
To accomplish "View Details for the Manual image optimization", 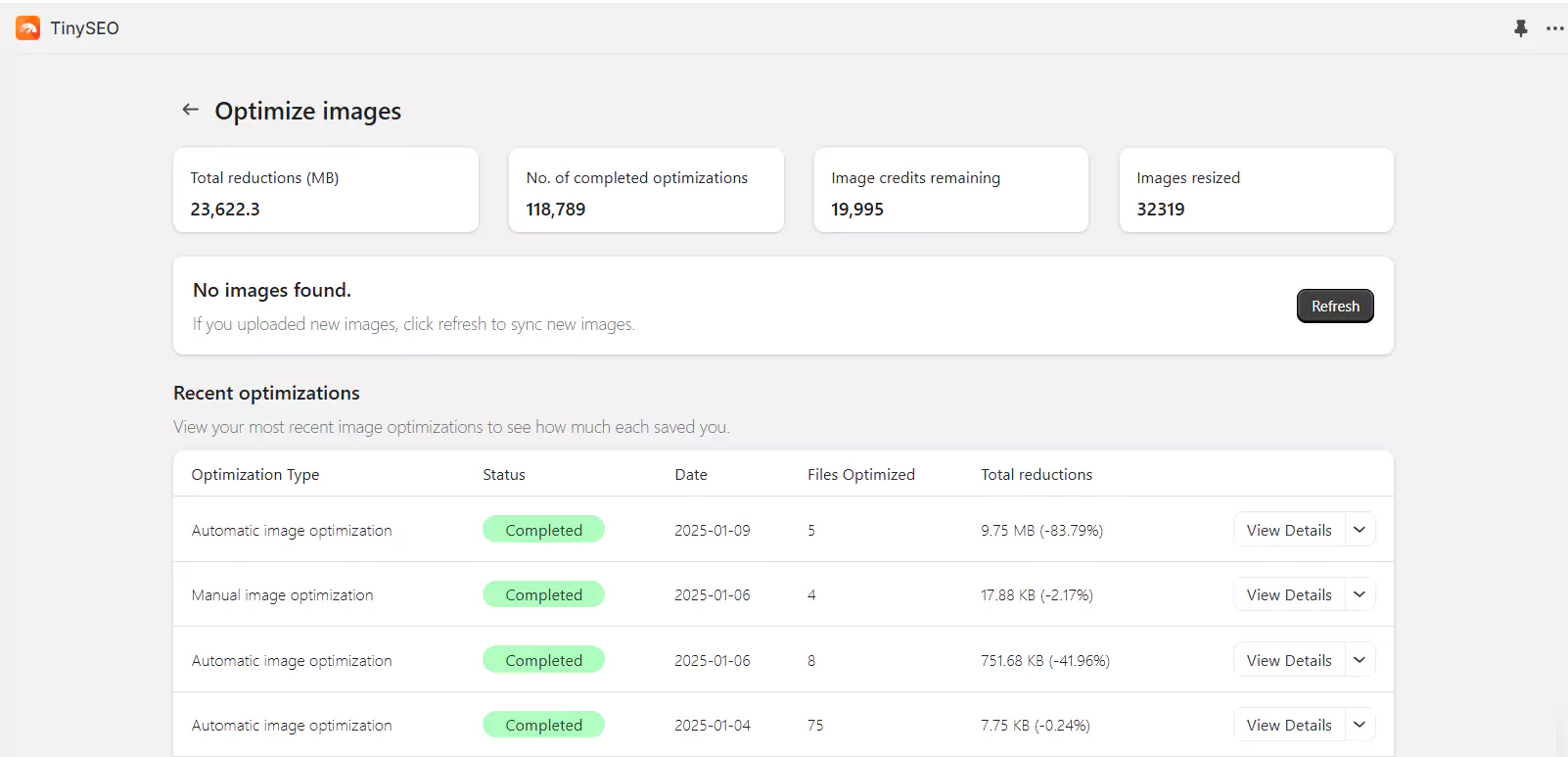I will click(1288, 594).
